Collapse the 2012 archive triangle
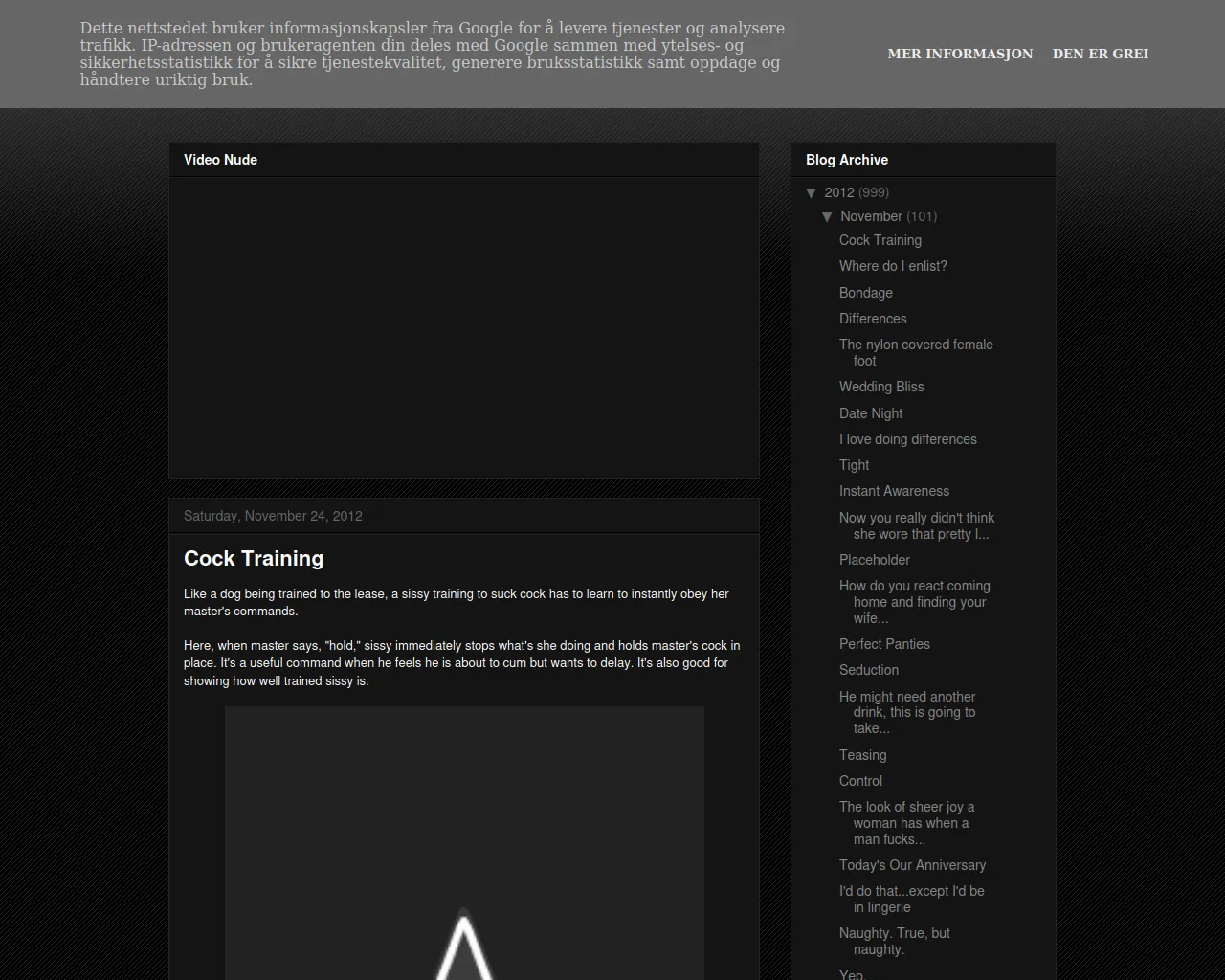This screenshot has width=1225, height=980. tap(812, 192)
